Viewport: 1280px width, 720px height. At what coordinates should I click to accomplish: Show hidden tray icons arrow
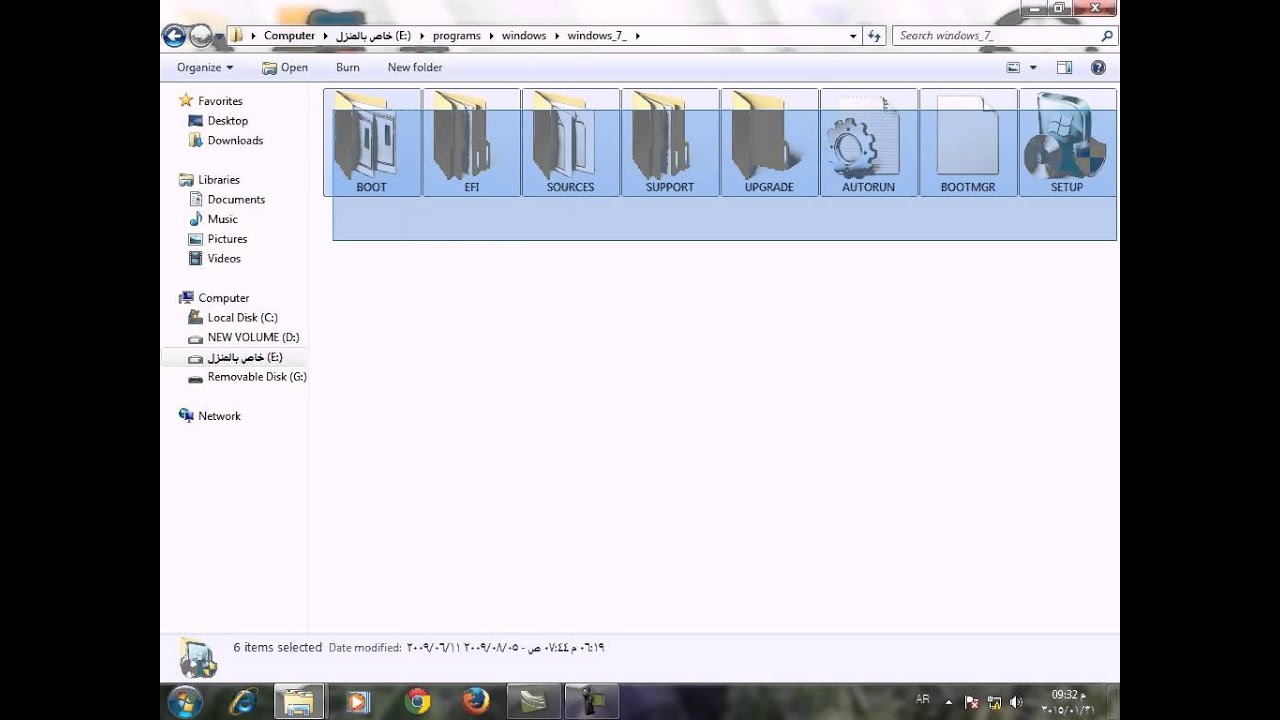pos(949,702)
